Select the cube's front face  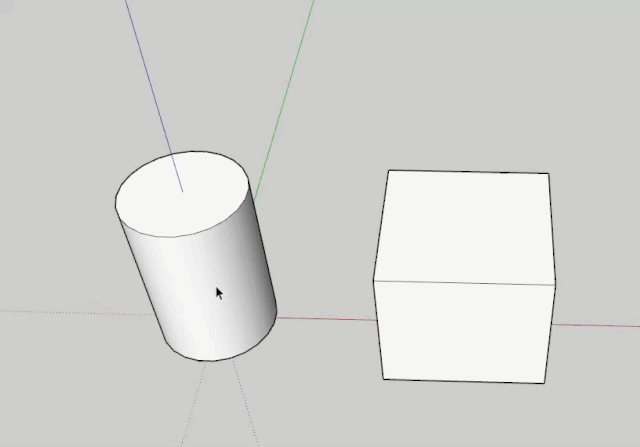(x=464, y=331)
